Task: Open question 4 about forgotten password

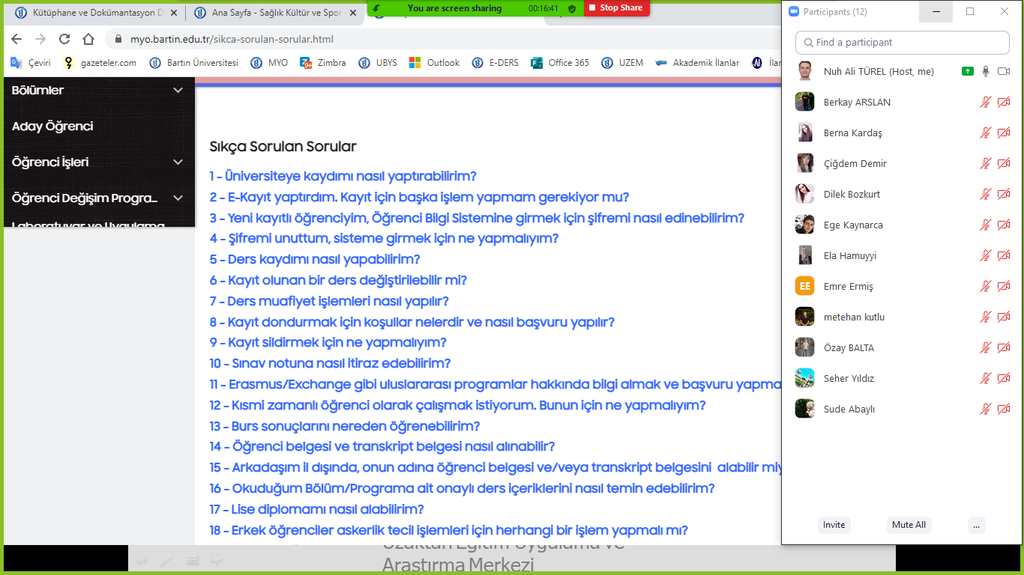Action: coord(384,238)
